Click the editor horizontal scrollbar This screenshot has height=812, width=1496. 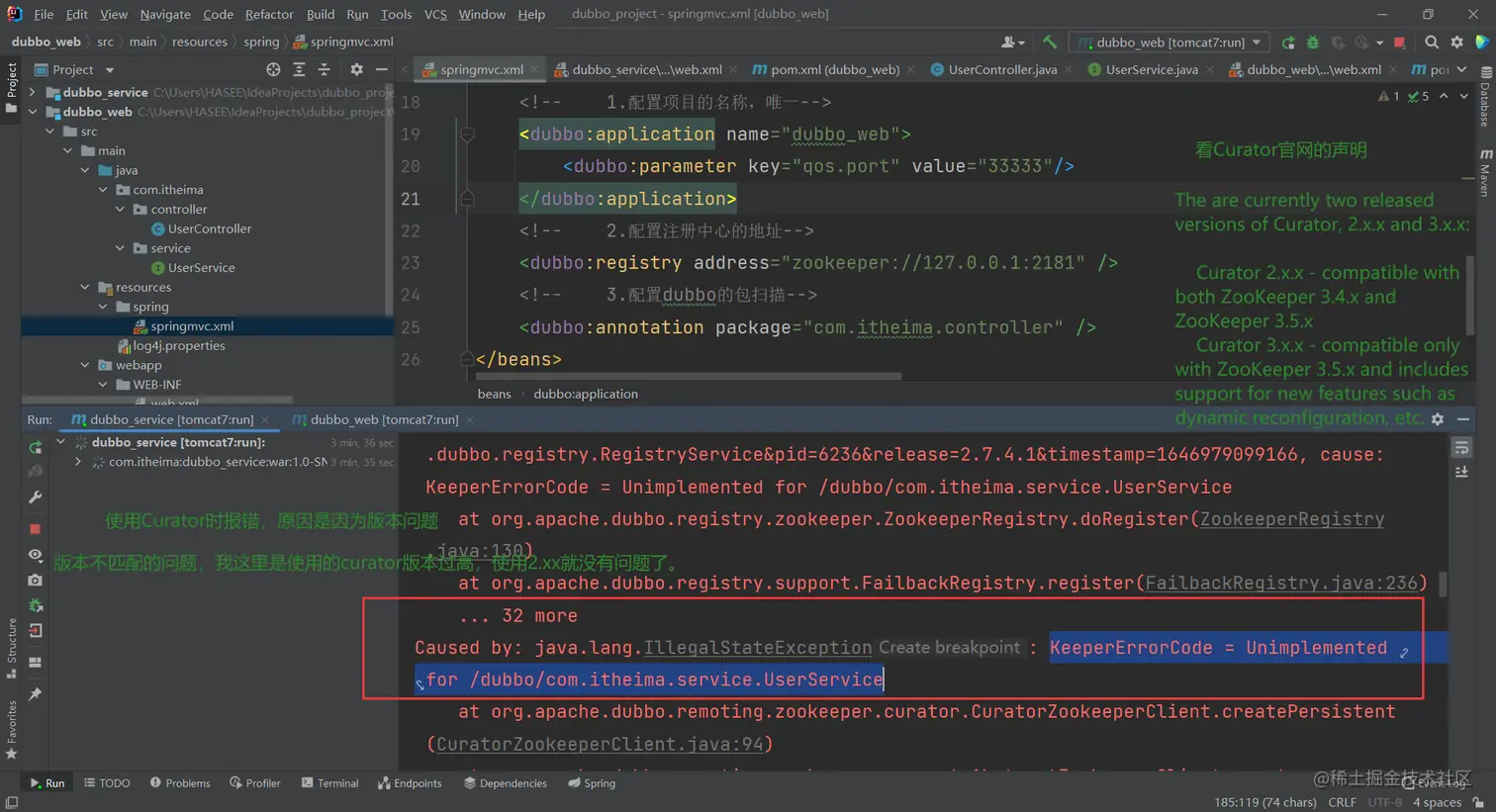tap(688, 377)
